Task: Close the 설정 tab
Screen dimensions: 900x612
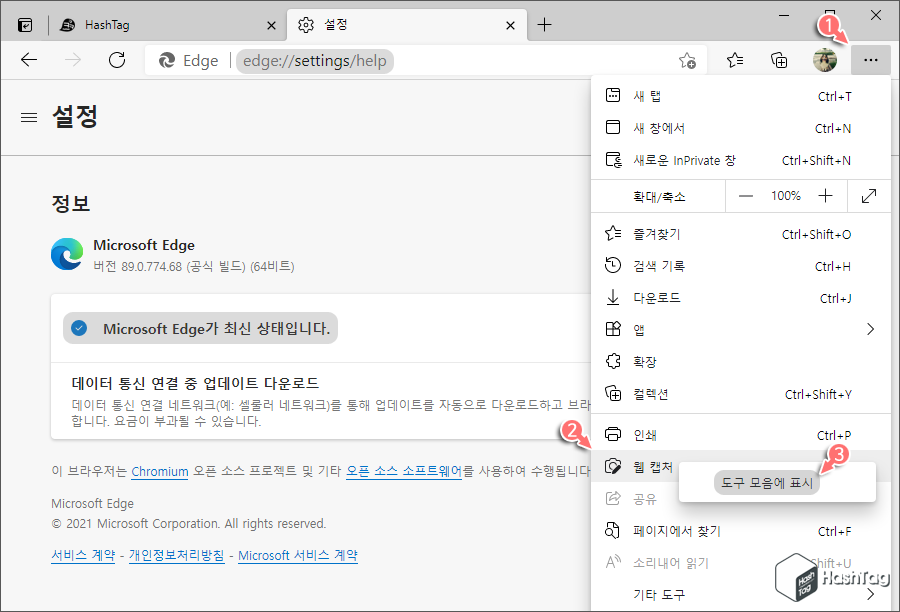Action: [510, 25]
